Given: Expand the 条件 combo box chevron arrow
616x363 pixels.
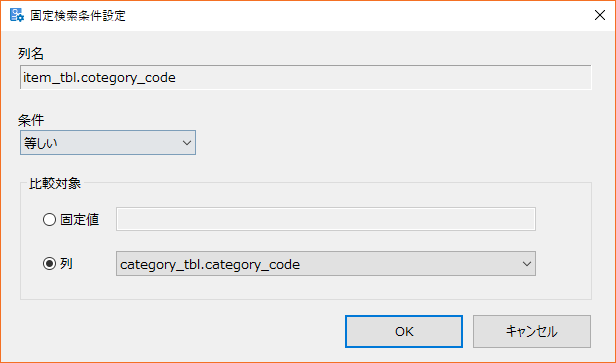Looking at the screenshot, I should (187, 143).
